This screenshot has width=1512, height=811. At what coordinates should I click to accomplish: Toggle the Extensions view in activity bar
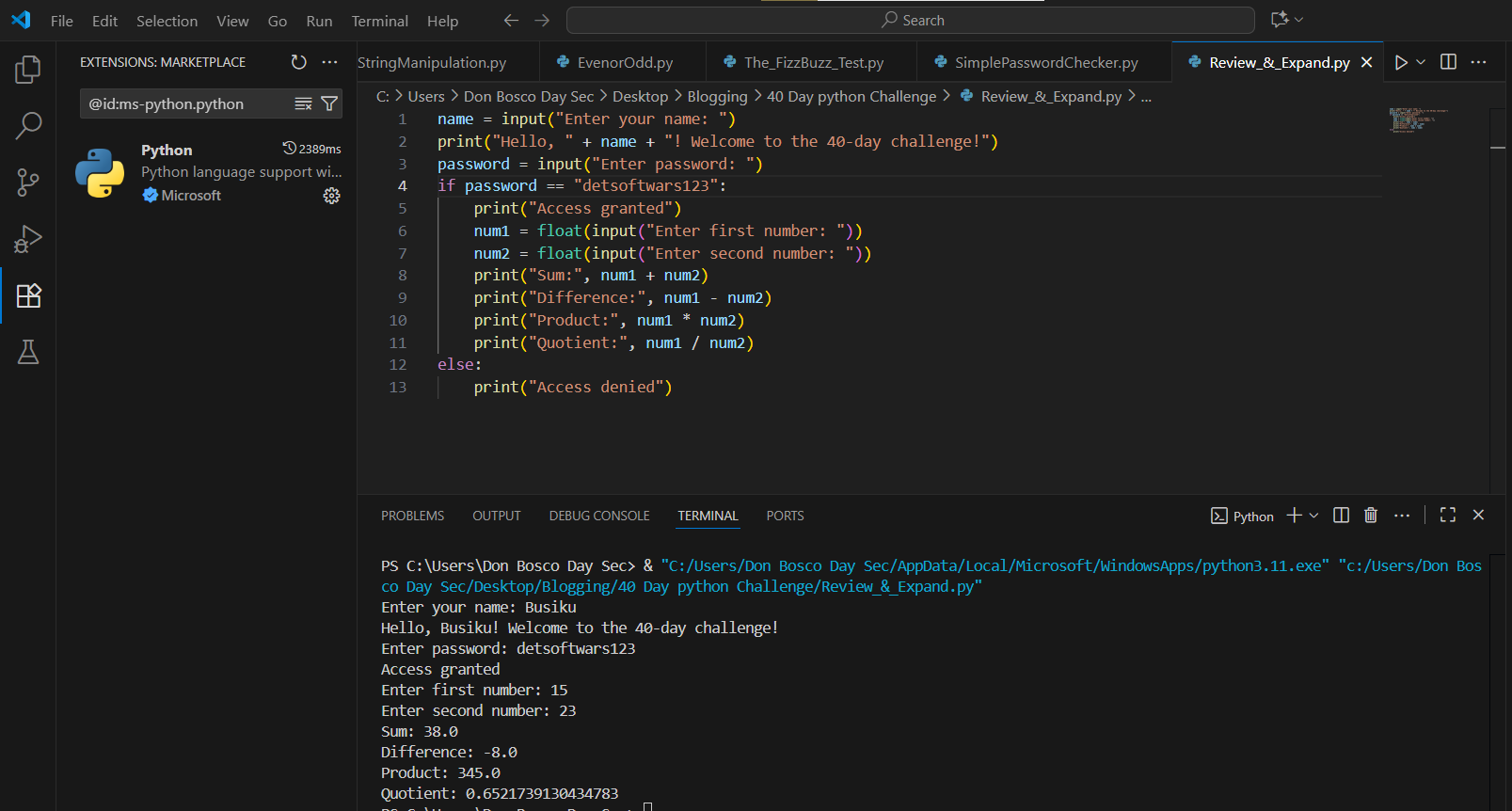[x=28, y=296]
